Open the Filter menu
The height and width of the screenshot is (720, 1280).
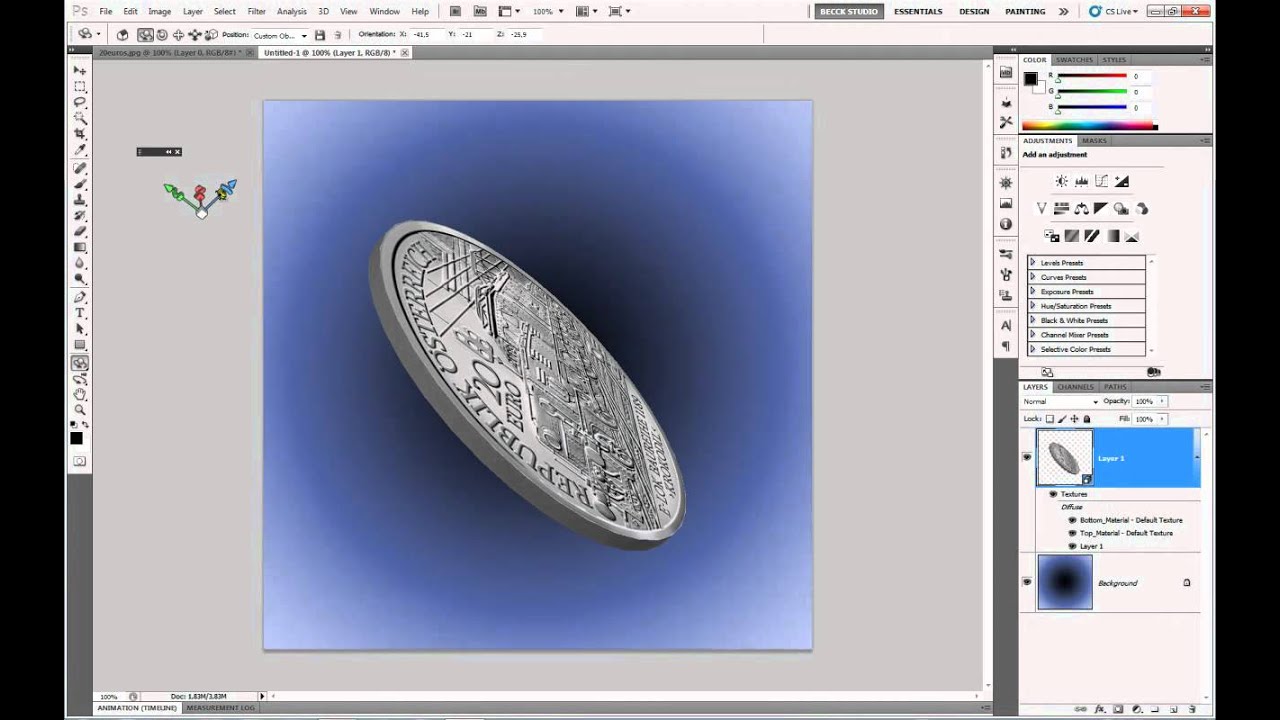tap(256, 11)
